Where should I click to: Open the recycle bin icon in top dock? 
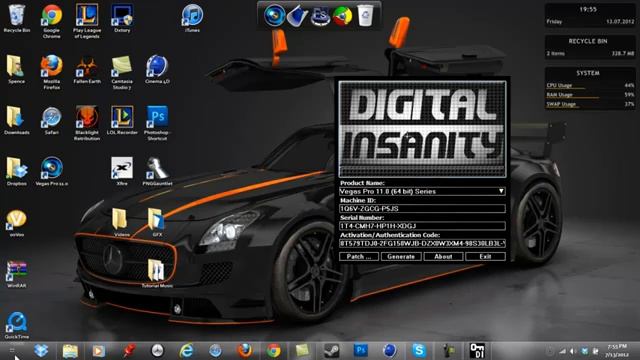pos(365,16)
